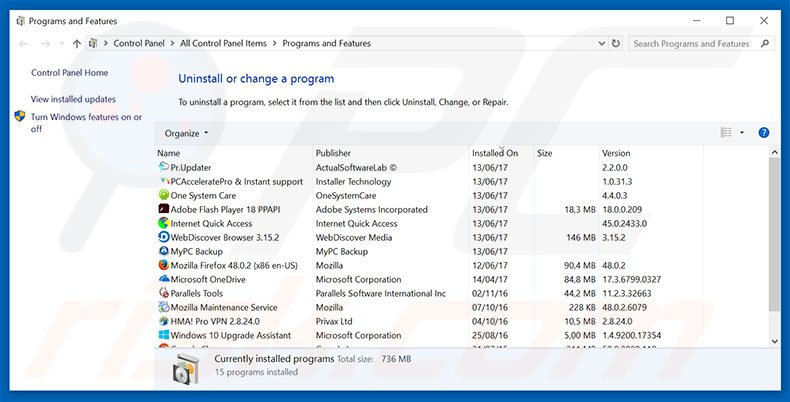Open the recent locations dropdown arrow
The width and height of the screenshot is (790, 402).
pos(61,44)
